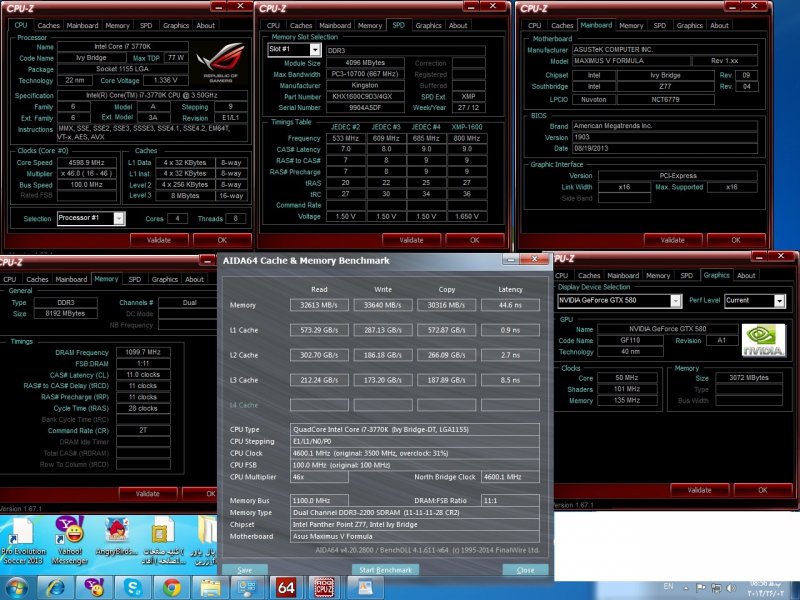Show hidden system tray icons
The image size is (800, 600).
(x=685, y=588)
